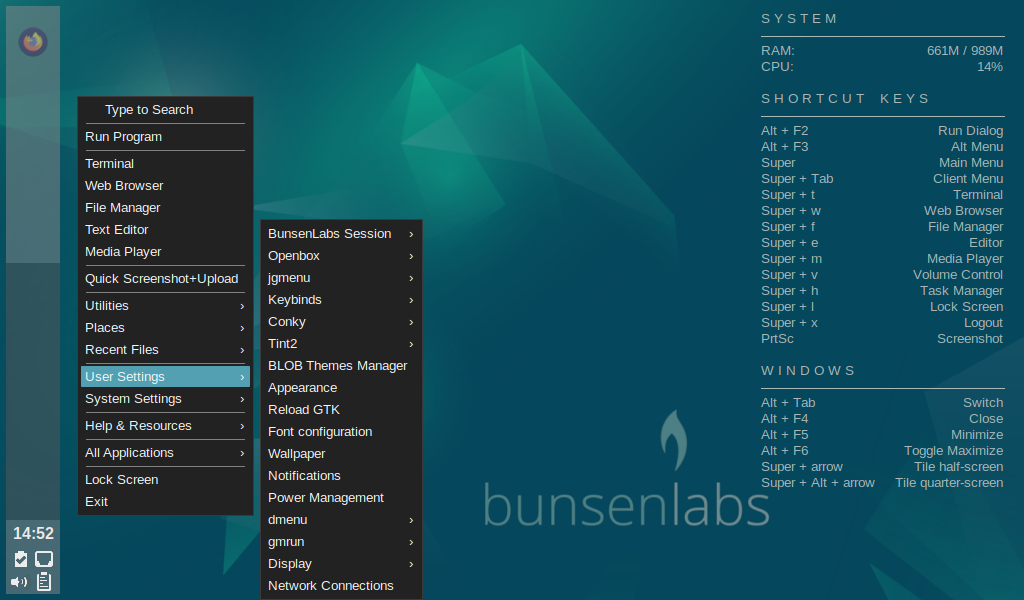Select Quick Screenshot+Upload
Viewport: 1024px width, 600px height.
[165, 279]
